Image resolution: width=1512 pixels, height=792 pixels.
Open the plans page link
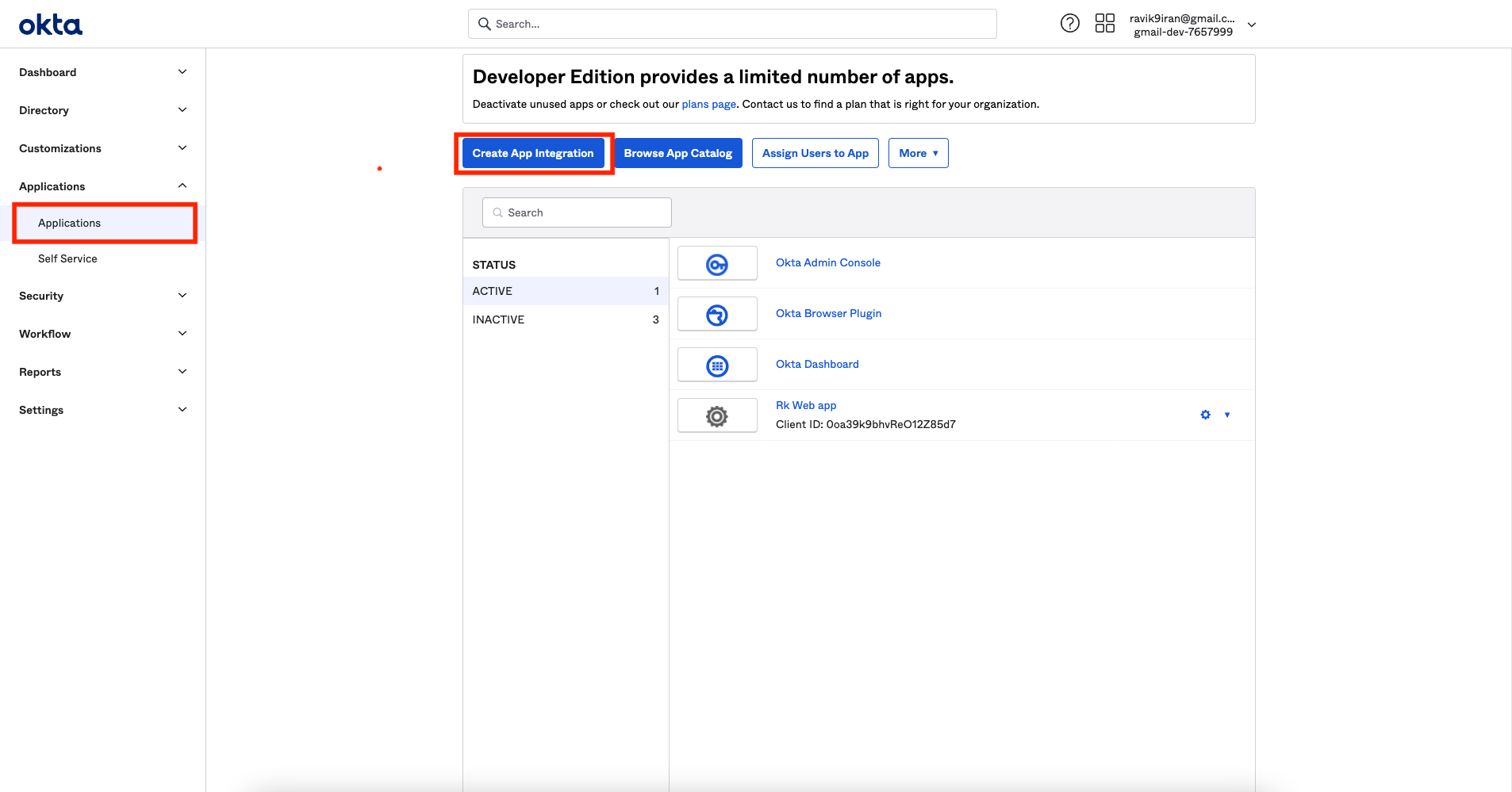click(708, 104)
